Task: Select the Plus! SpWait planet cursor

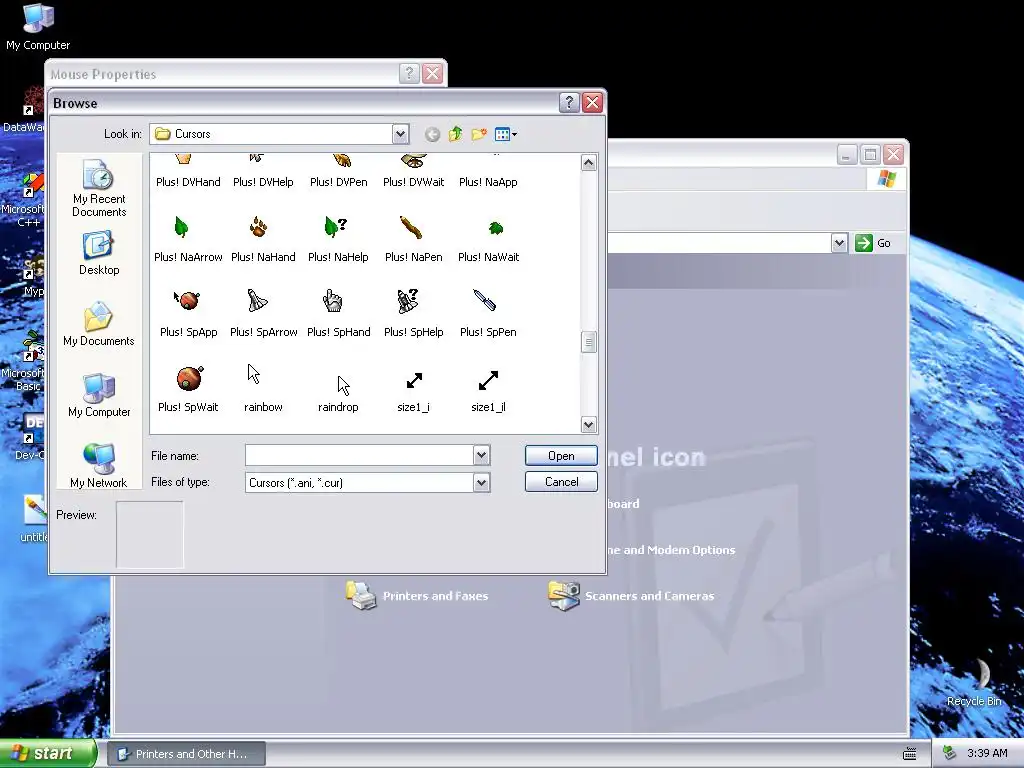Action: [188, 389]
